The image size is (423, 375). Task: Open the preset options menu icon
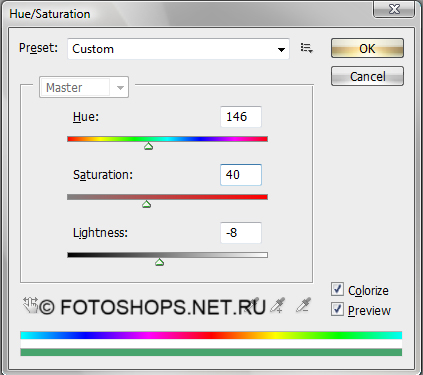pos(306,48)
